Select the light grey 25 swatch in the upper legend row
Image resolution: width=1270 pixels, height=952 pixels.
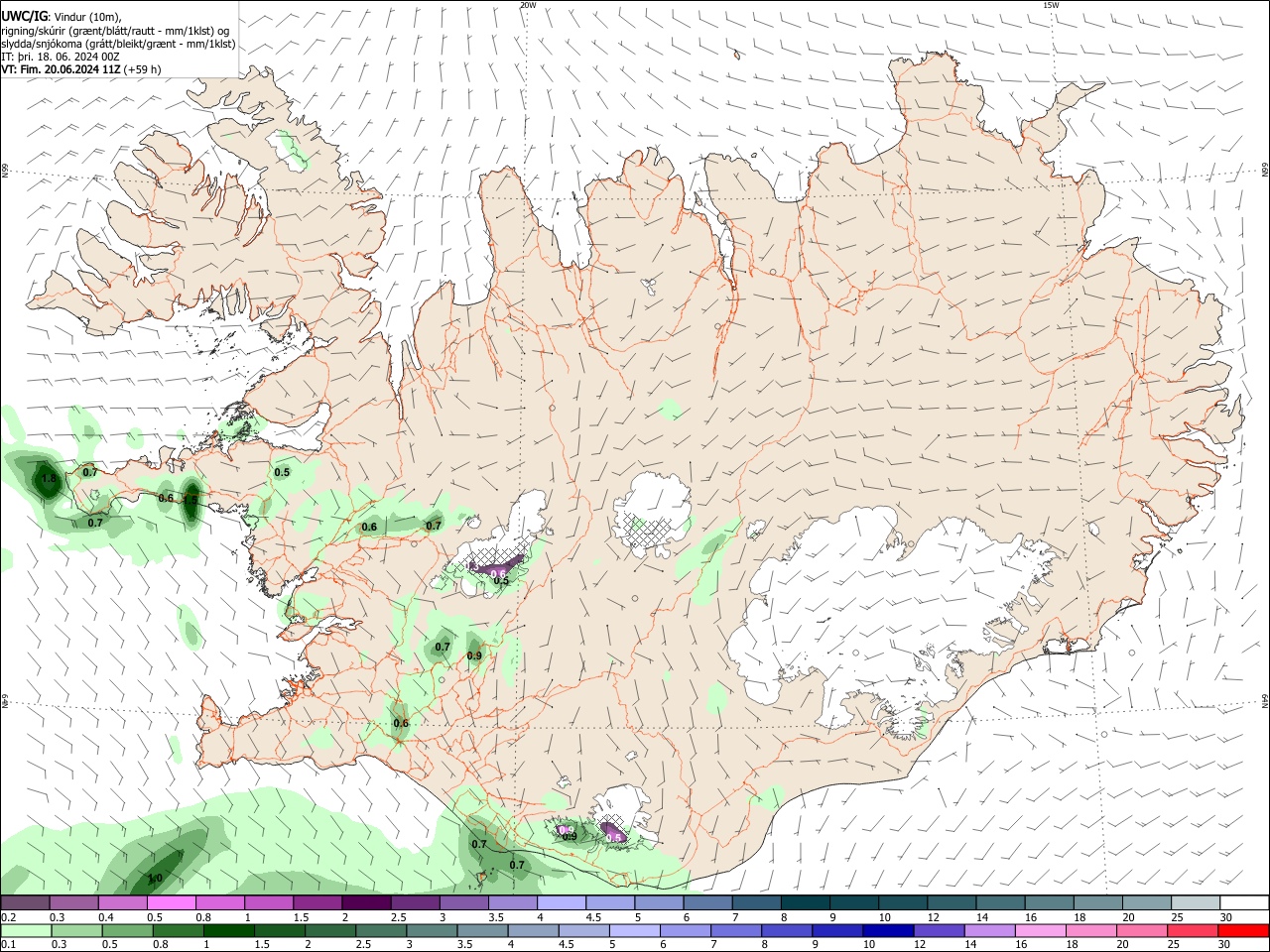(x=1195, y=902)
